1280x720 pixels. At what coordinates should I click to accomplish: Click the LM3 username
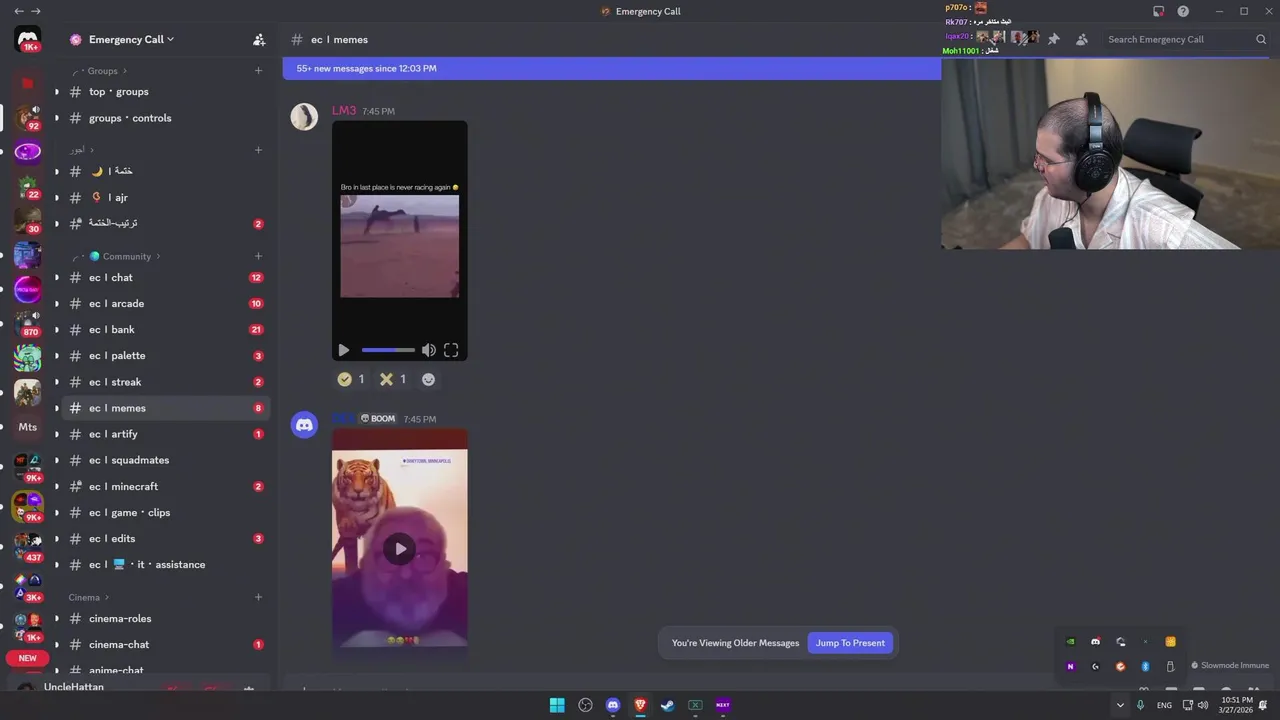coord(344,110)
